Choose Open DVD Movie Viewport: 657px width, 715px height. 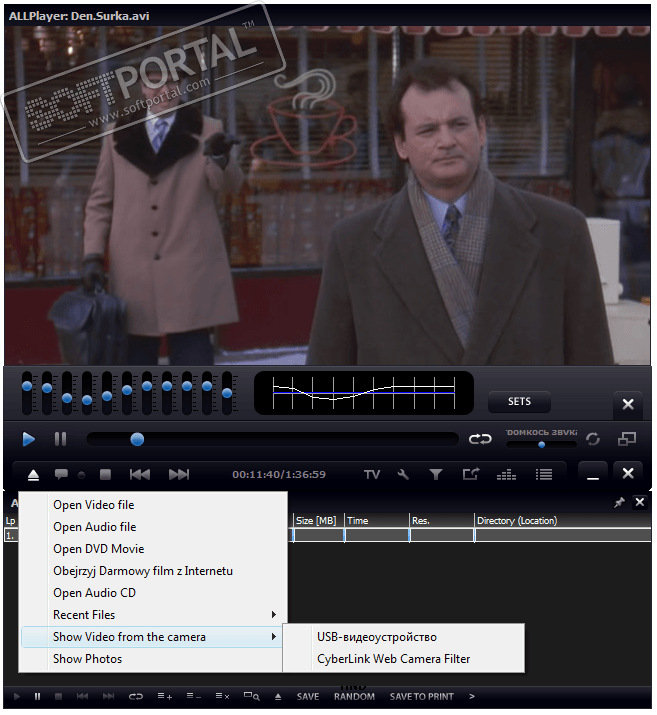point(153,550)
